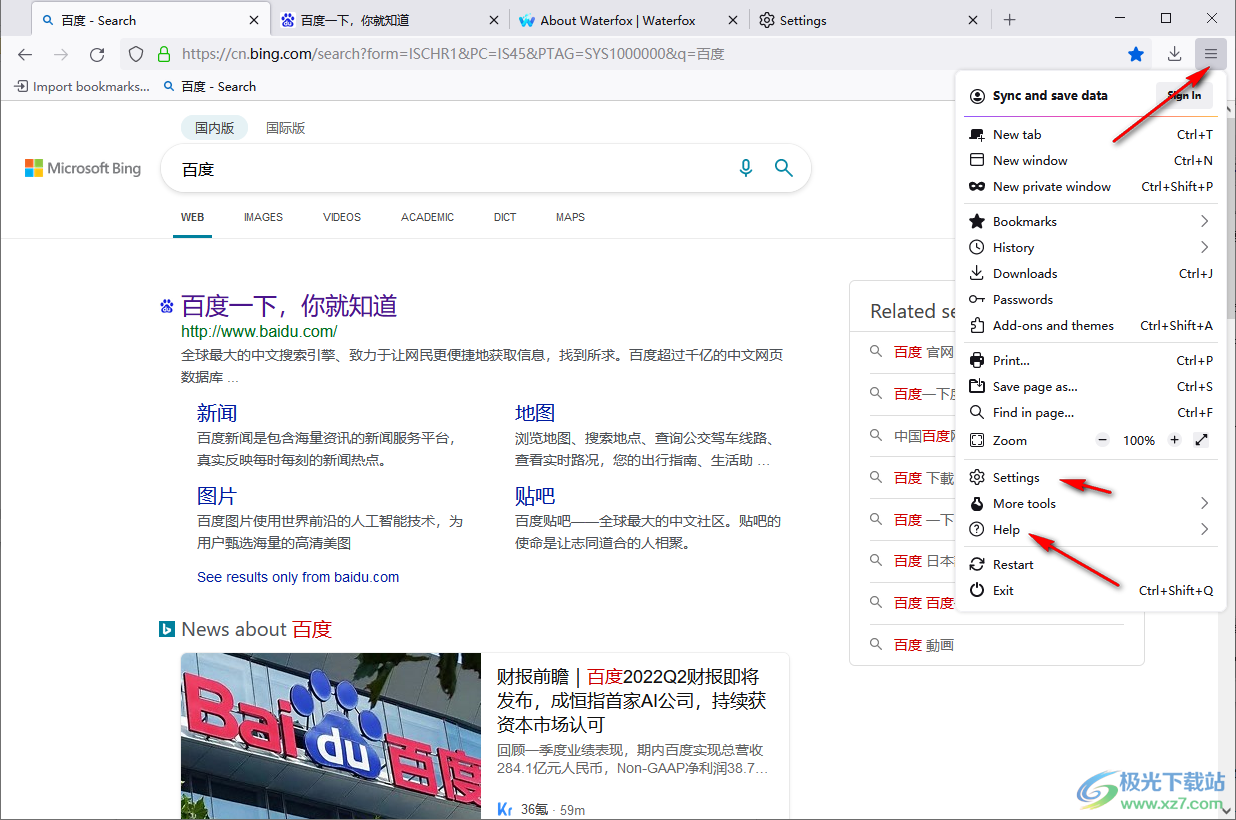Switch to About Waterfox tab
The width and height of the screenshot is (1236, 820).
(x=630, y=20)
